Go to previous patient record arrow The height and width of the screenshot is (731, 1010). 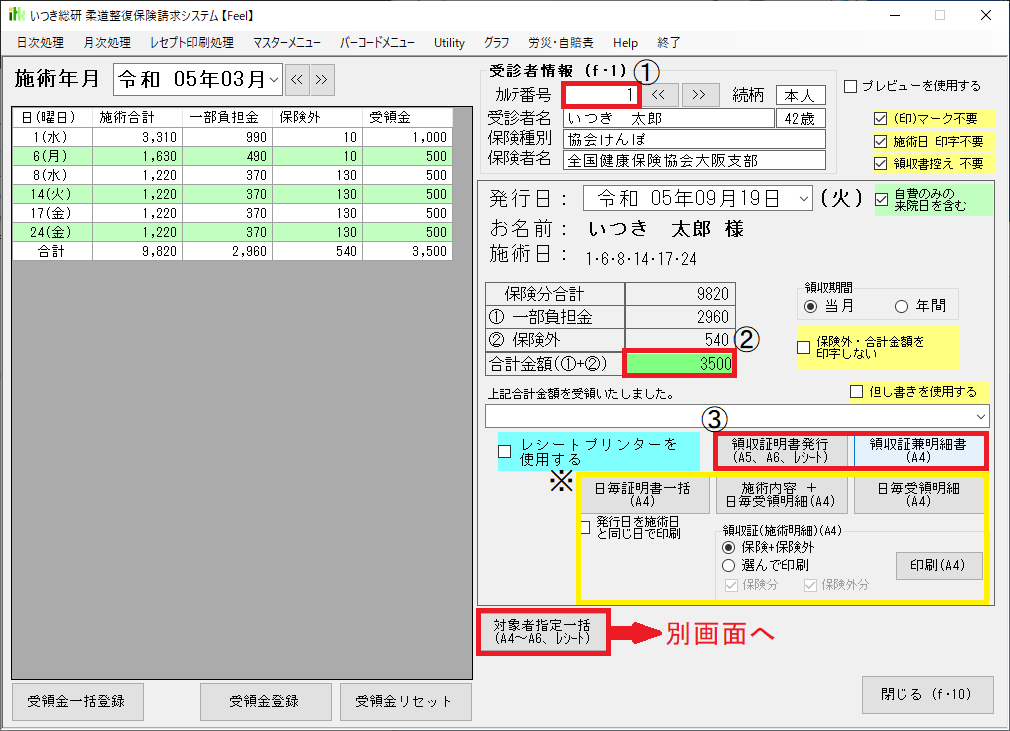coord(657,95)
